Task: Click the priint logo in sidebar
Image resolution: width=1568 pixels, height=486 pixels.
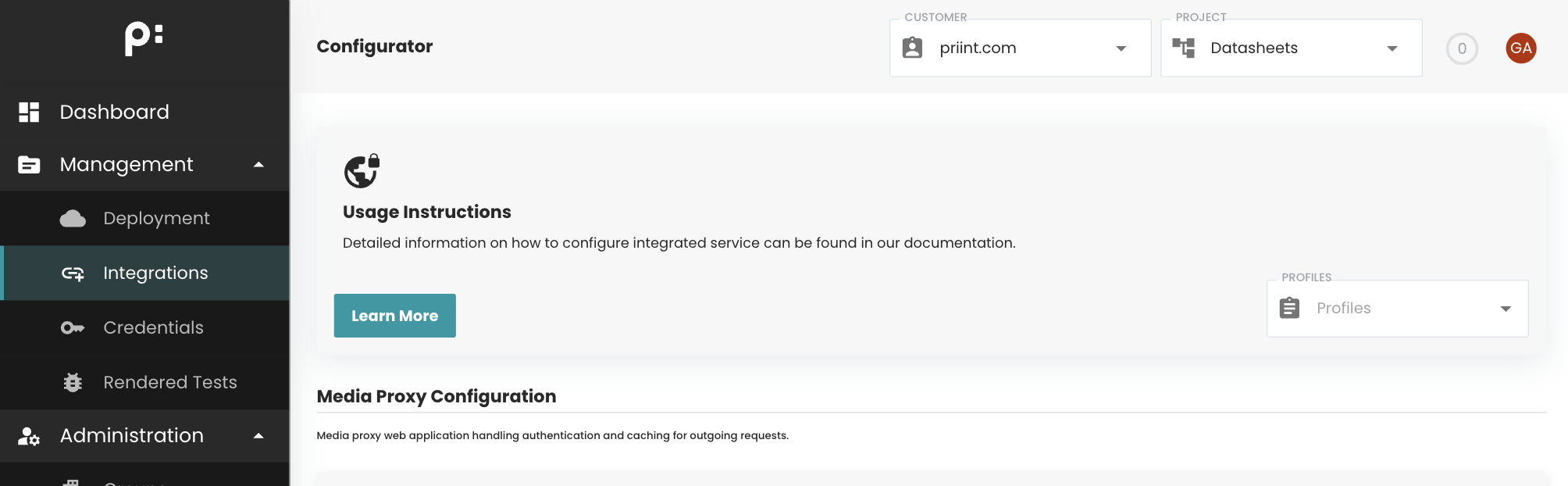Action: [144, 38]
